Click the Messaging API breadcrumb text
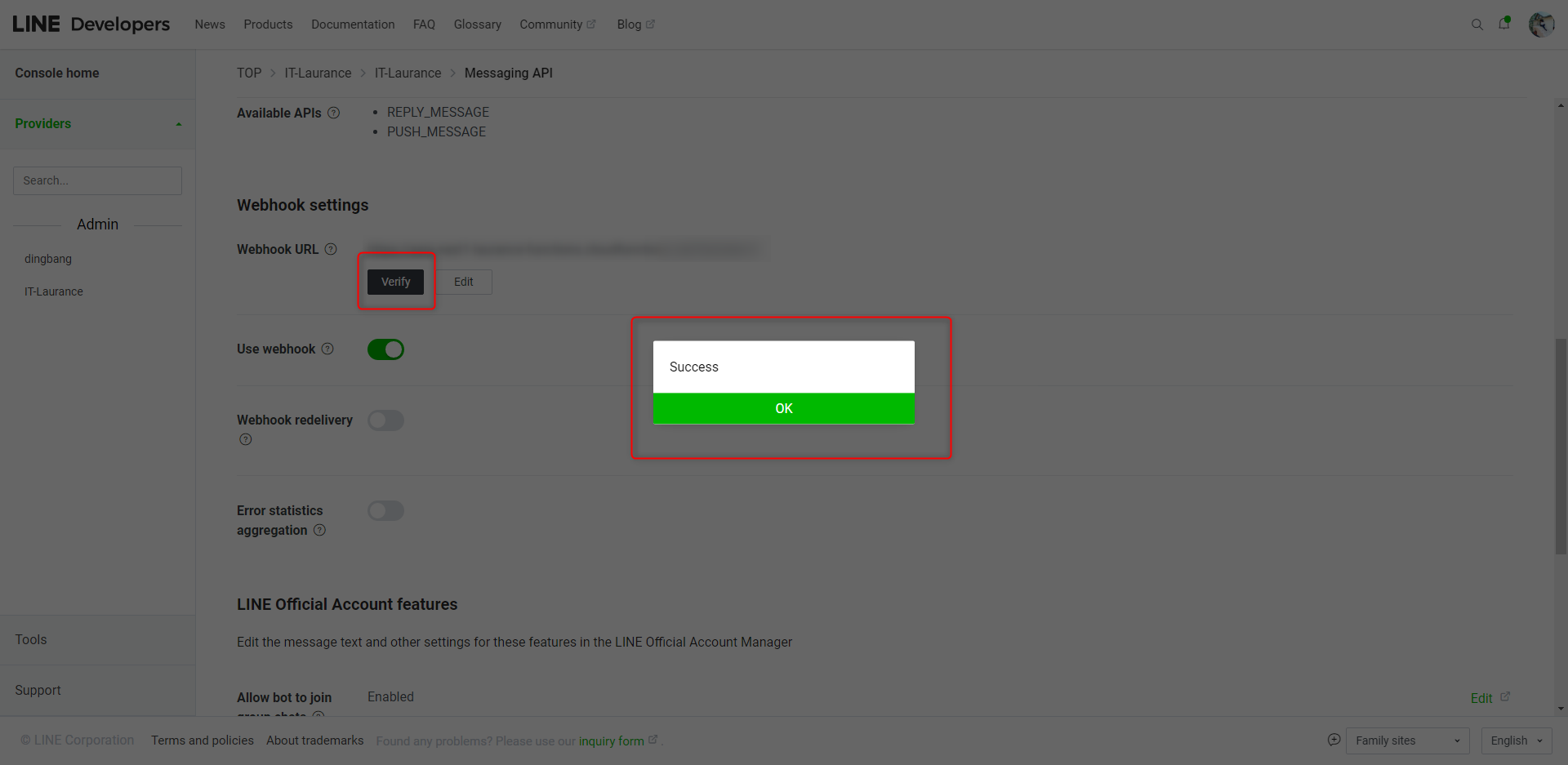Screen dimensions: 1568x765 click(x=509, y=73)
